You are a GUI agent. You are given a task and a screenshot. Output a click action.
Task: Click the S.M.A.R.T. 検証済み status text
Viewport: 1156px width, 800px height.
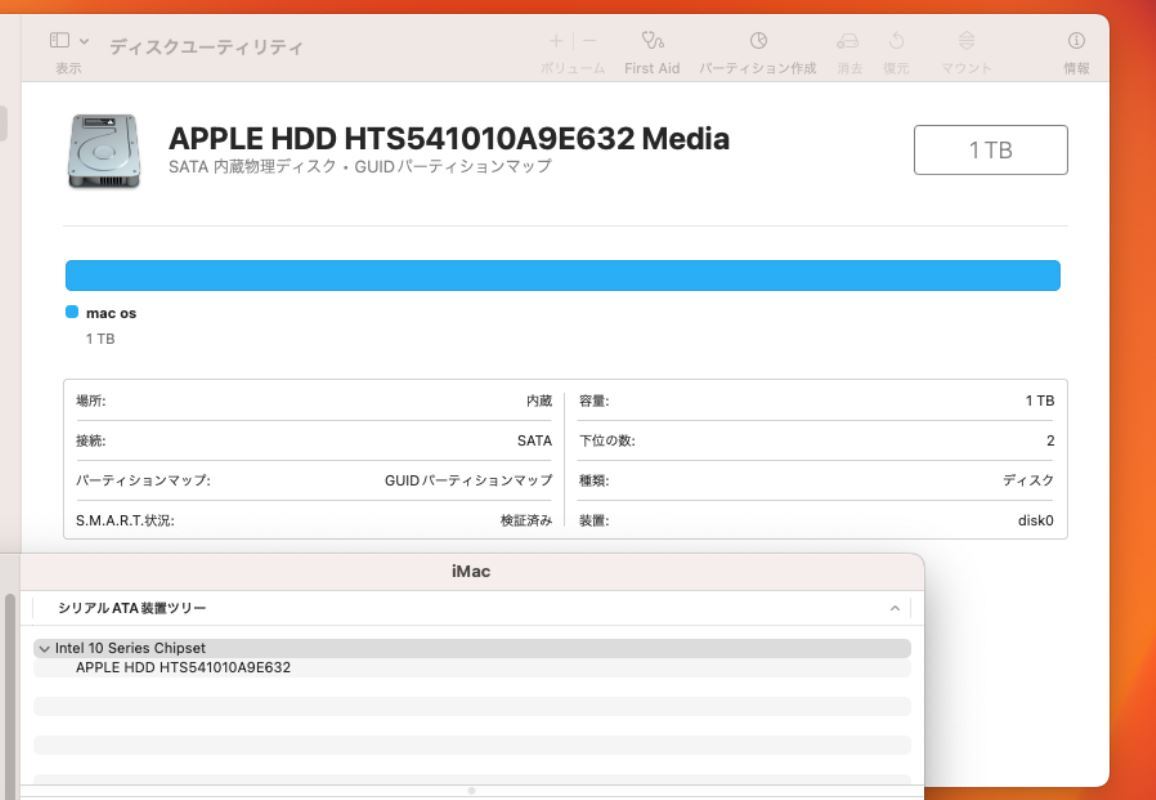tap(528, 518)
